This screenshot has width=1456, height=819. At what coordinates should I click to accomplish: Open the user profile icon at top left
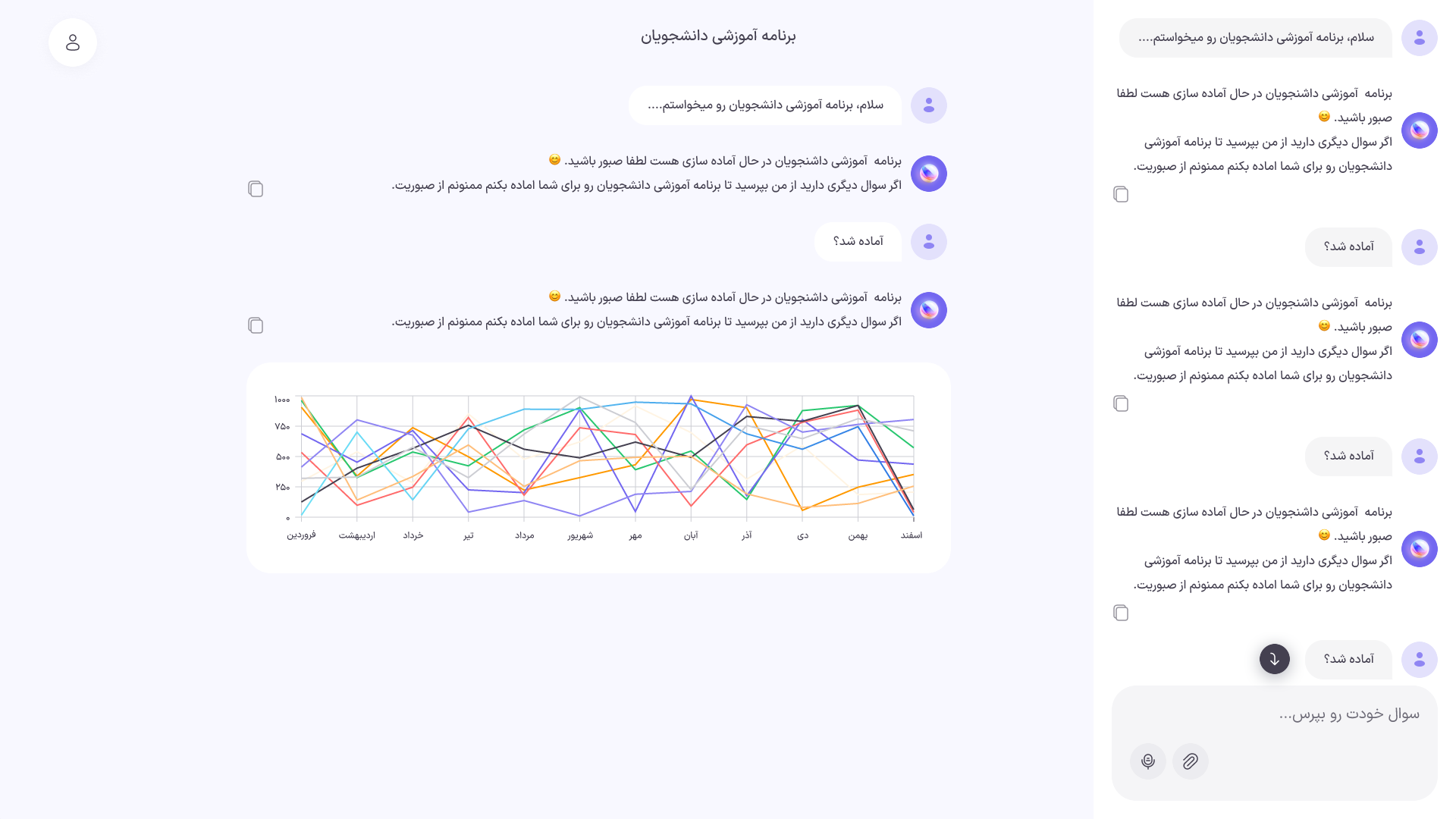click(73, 42)
